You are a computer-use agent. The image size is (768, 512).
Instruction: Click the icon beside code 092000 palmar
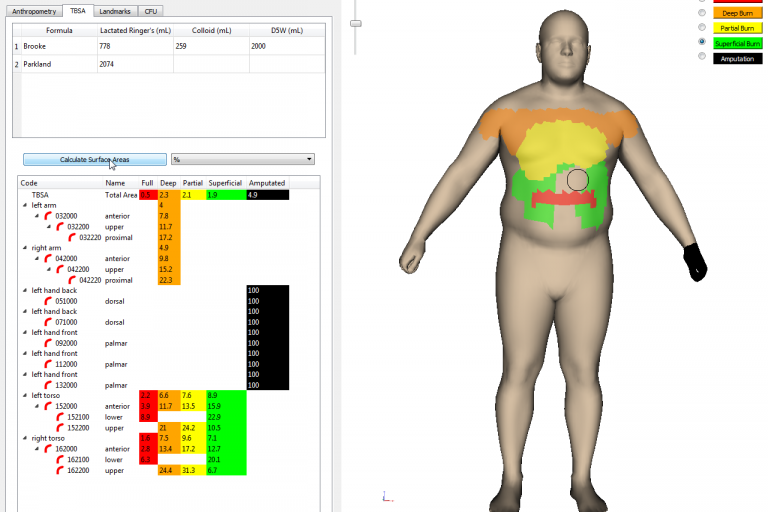pos(48,343)
